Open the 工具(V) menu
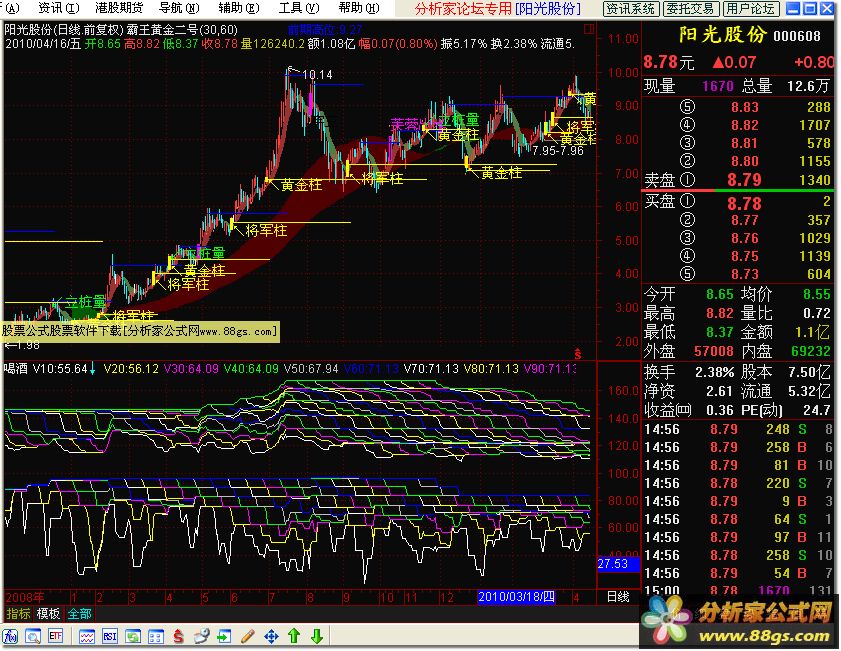Viewport: 841px width, 651px height. [299, 8]
